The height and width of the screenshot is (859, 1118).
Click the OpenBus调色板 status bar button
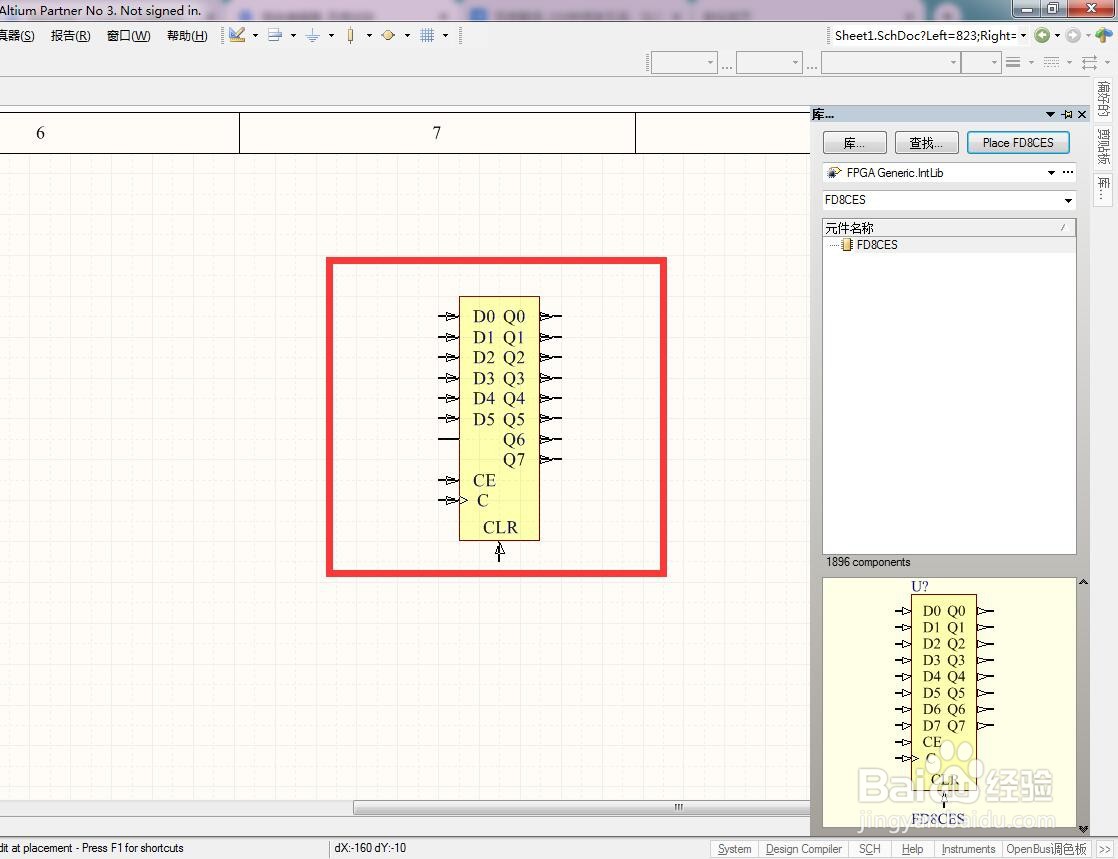click(1046, 849)
